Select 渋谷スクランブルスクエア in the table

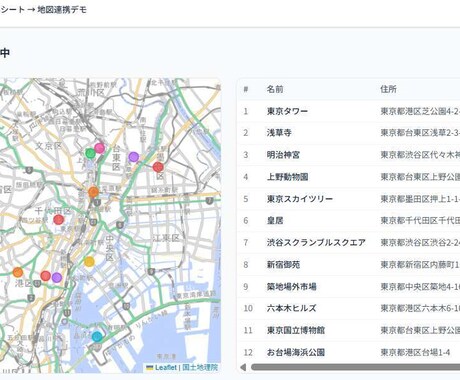click(316, 242)
